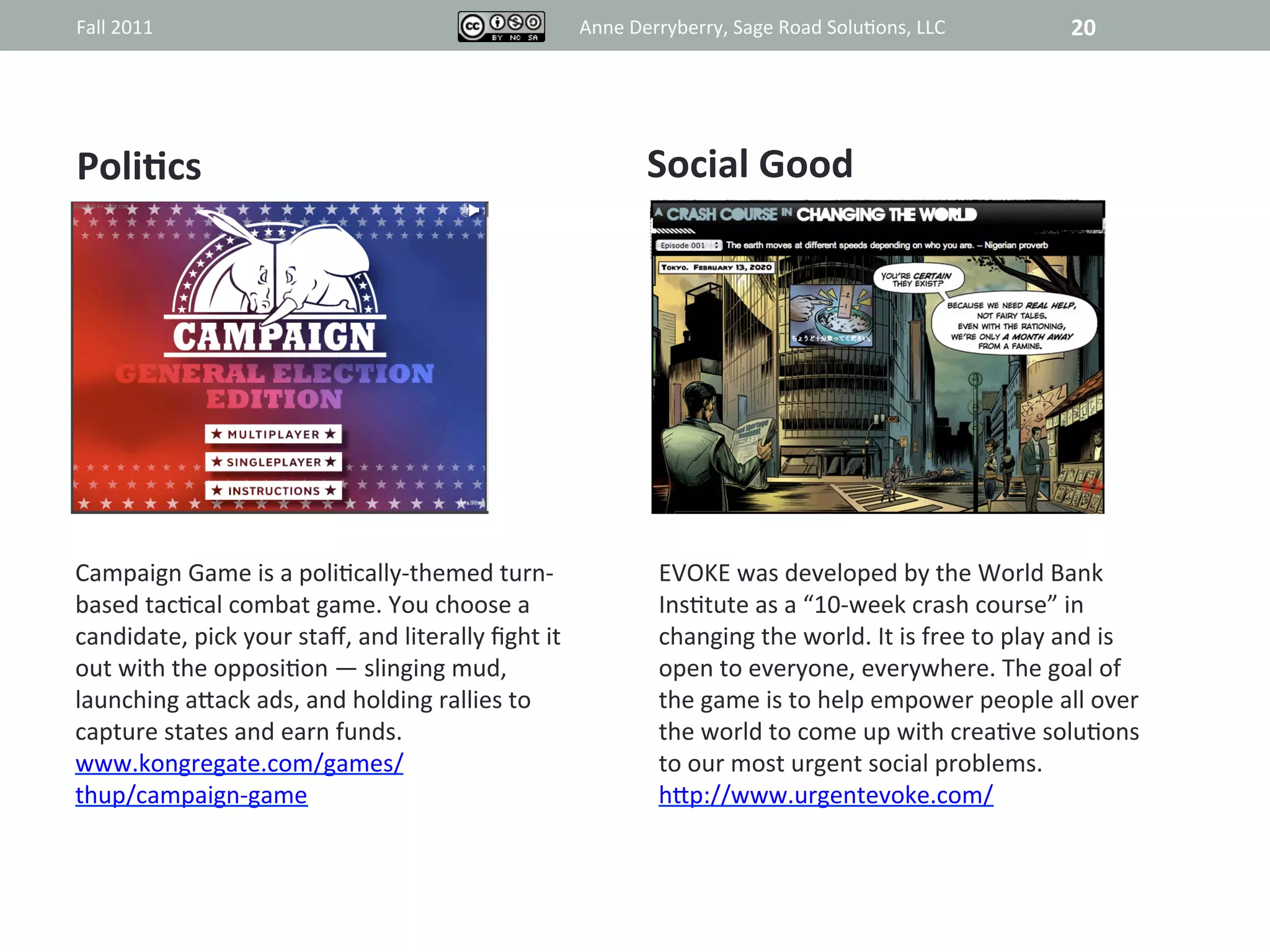Select the Campaign game screenshot
1270x952 pixels.
[280, 358]
